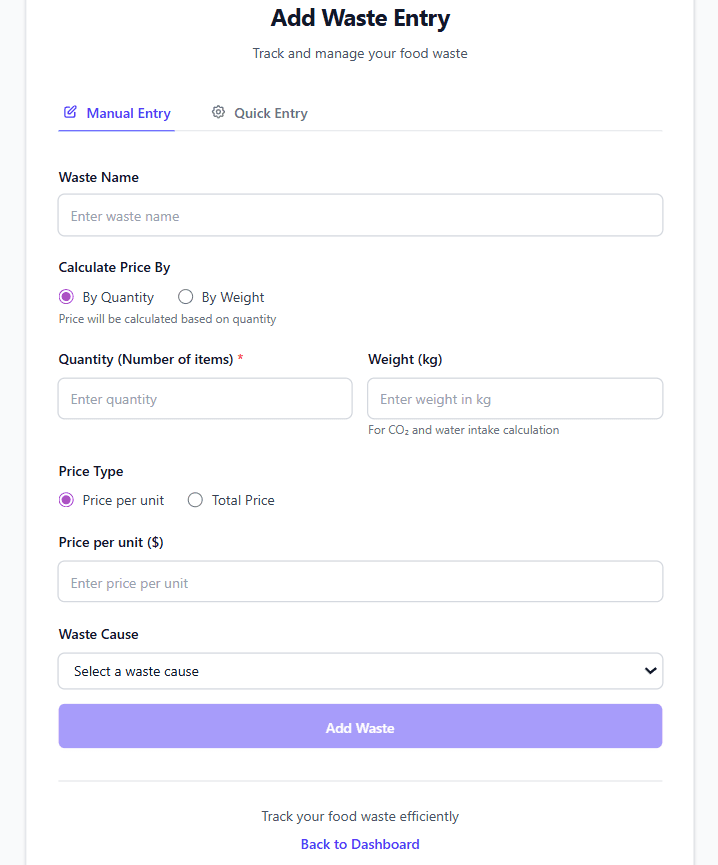
Task: Select the Price per unit radio button
Action: tap(67, 500)
